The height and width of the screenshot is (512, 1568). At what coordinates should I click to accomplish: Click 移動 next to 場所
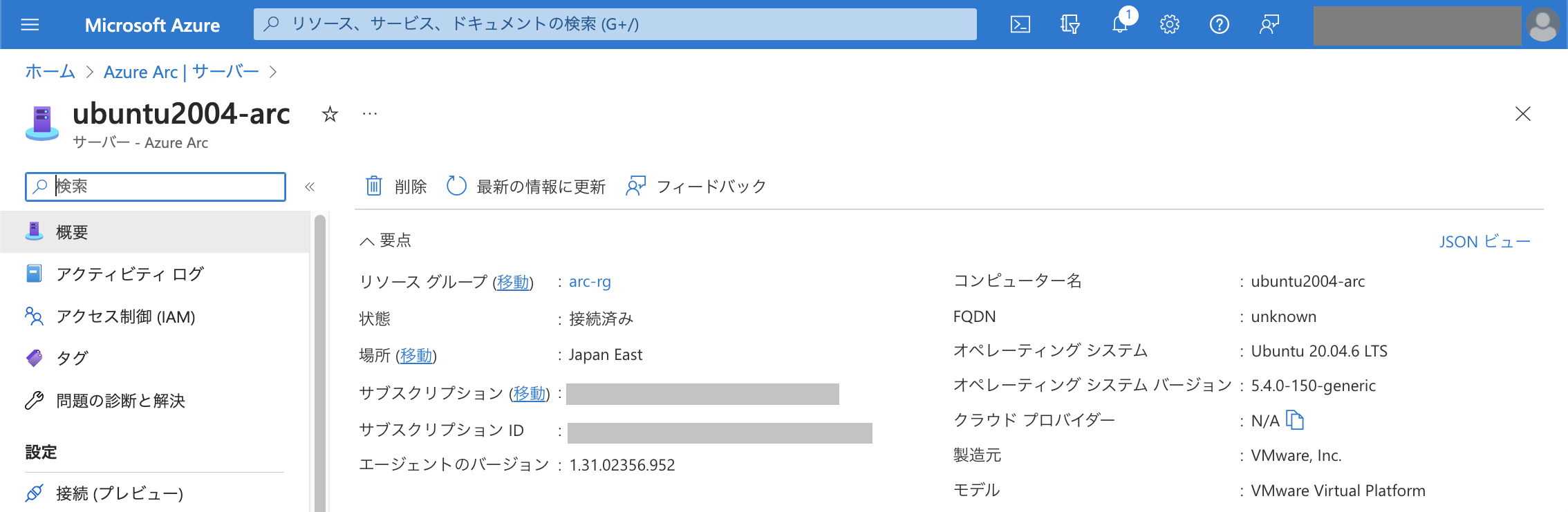(x=416, y=355)
